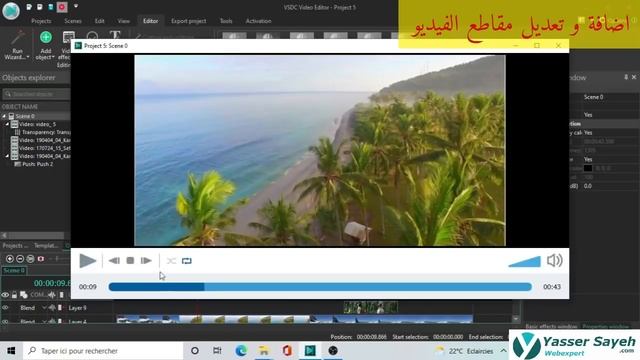Toggle Layer 9 audio waveform icon
640x360 pixels.
52,308
